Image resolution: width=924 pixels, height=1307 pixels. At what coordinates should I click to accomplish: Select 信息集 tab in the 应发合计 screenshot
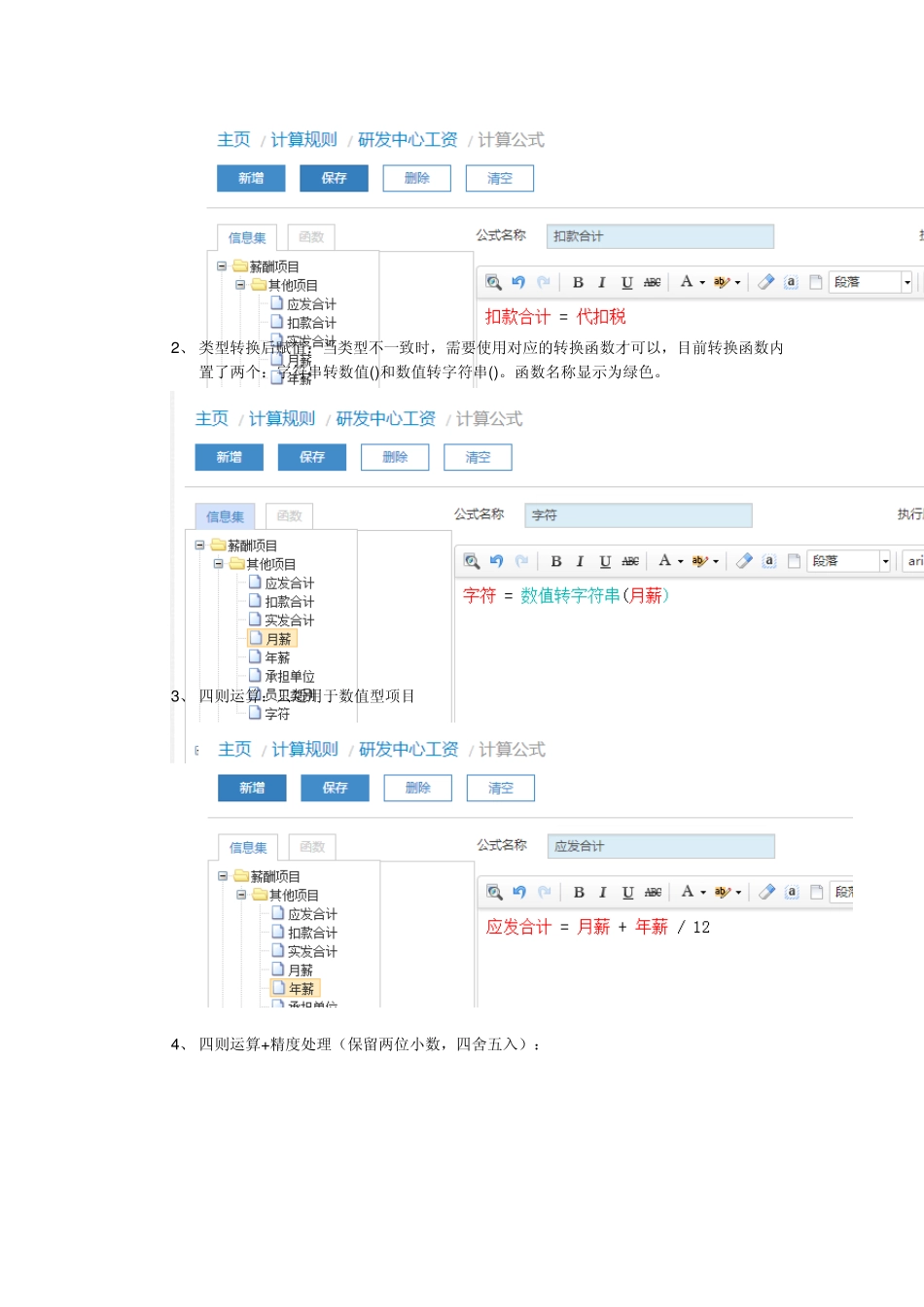click(248, 847)
